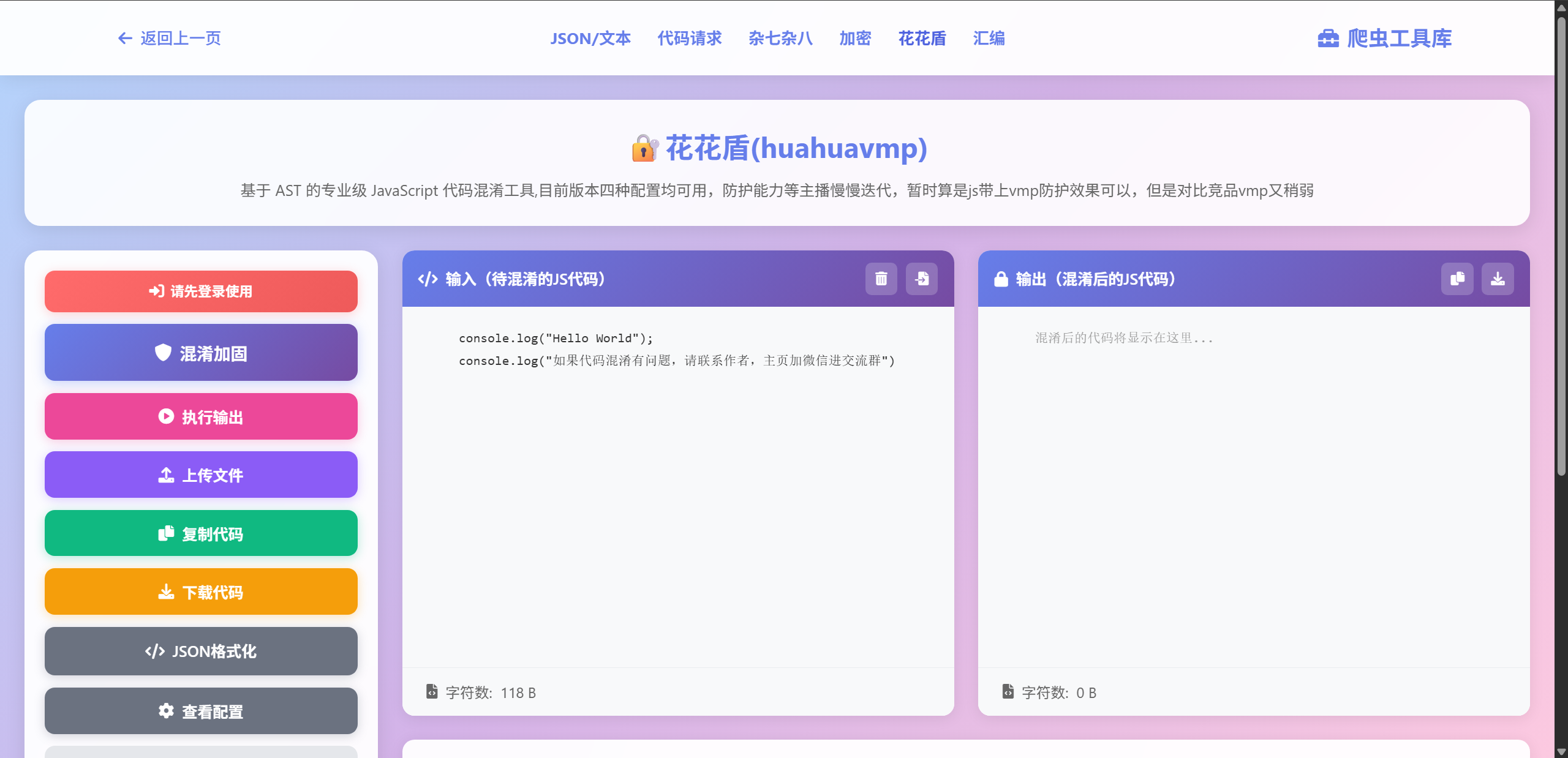This screenshot has width=1568, height=758.
Task: Click the page vertical scrollbar thumb
Action: pyautogui.click(x=1561, y=245)
